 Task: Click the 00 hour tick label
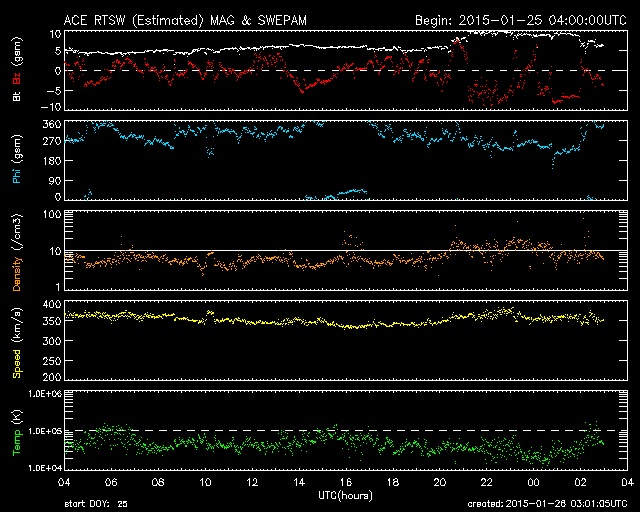tap(534, 482)
